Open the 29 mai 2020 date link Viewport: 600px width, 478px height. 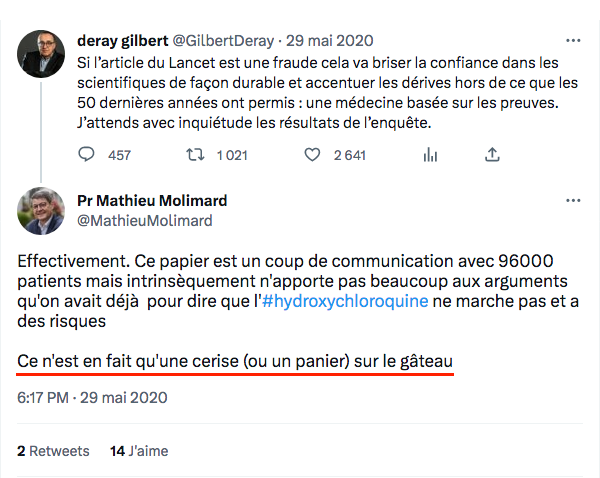pos(330,41)
